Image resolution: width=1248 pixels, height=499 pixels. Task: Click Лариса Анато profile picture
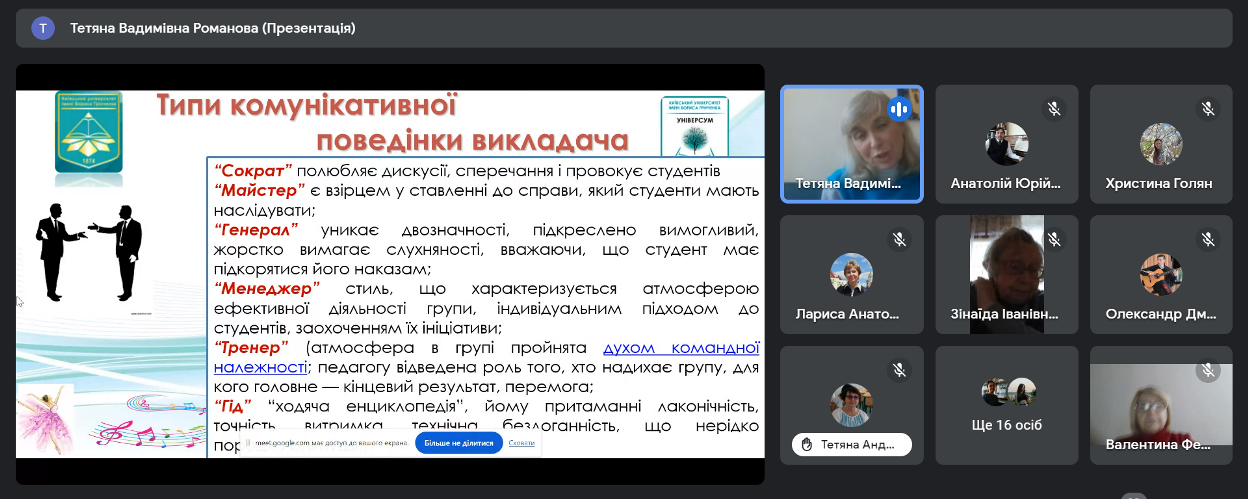[x=852, y=274]
